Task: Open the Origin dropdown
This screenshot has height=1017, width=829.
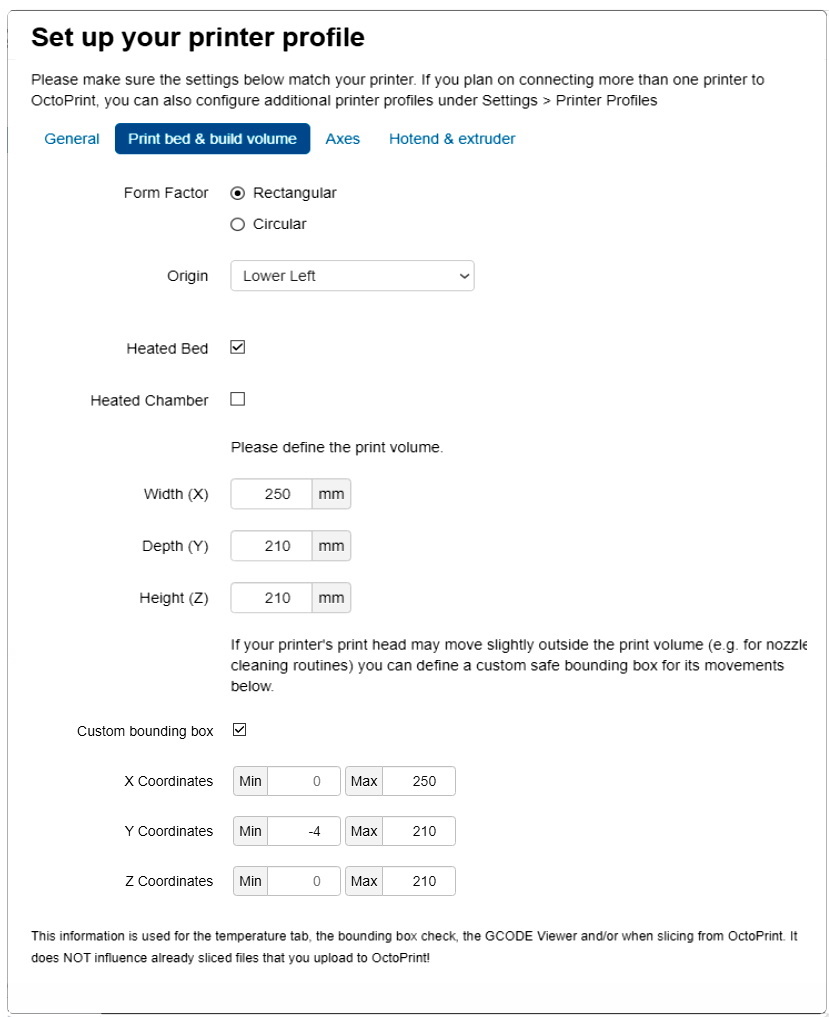Action: pos(352,276)
